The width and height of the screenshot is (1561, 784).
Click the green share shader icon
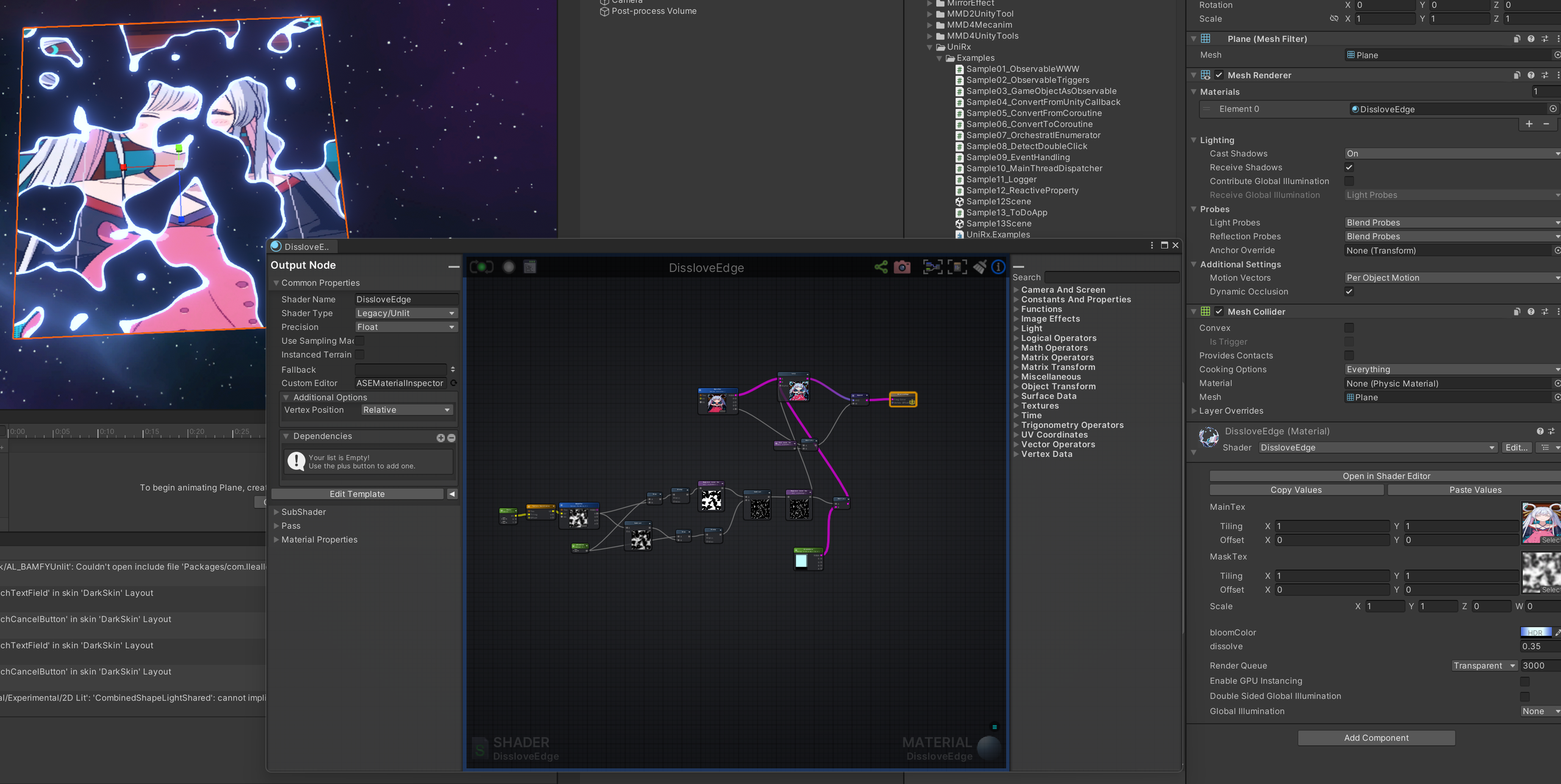coord(881,267)
